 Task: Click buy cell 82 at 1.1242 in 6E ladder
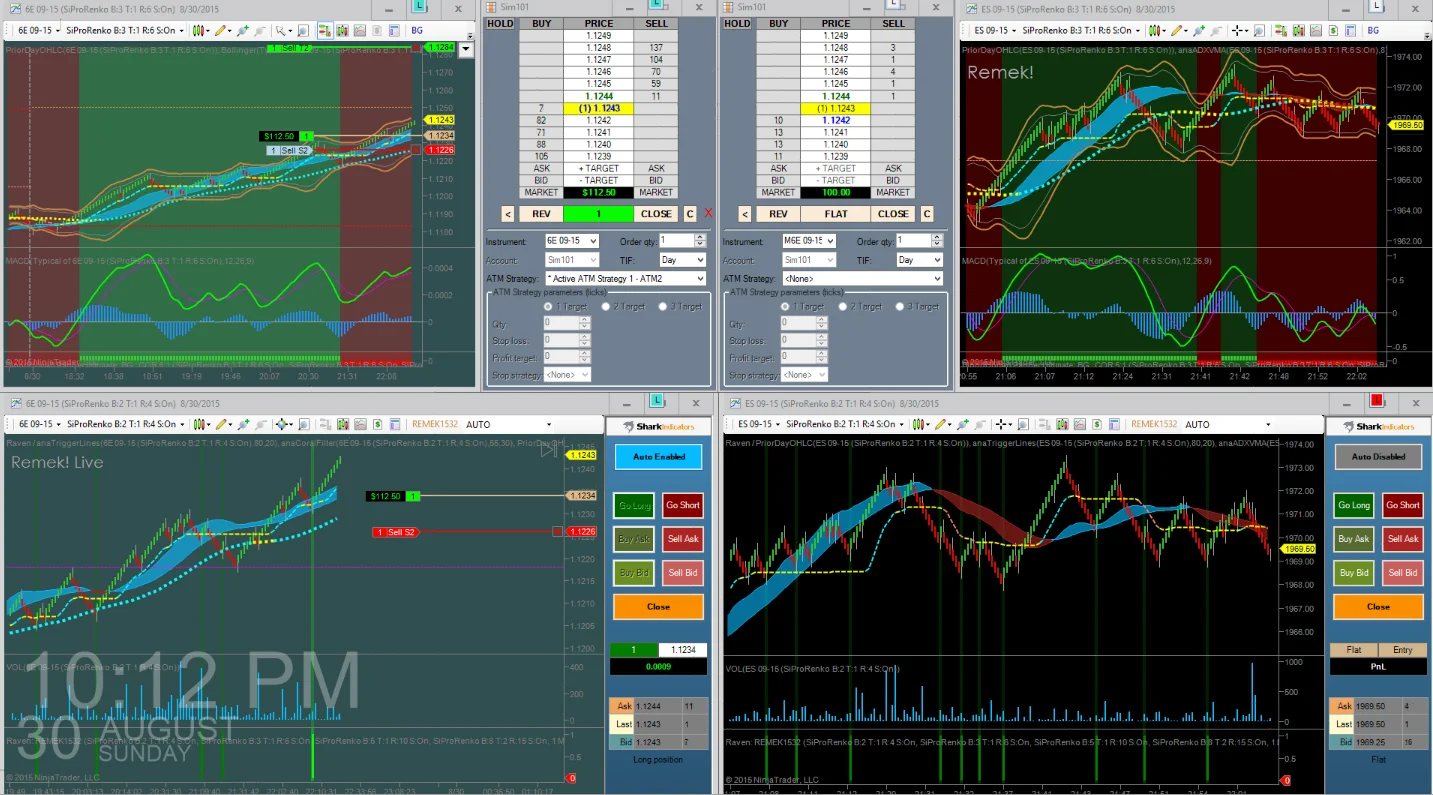541,120
